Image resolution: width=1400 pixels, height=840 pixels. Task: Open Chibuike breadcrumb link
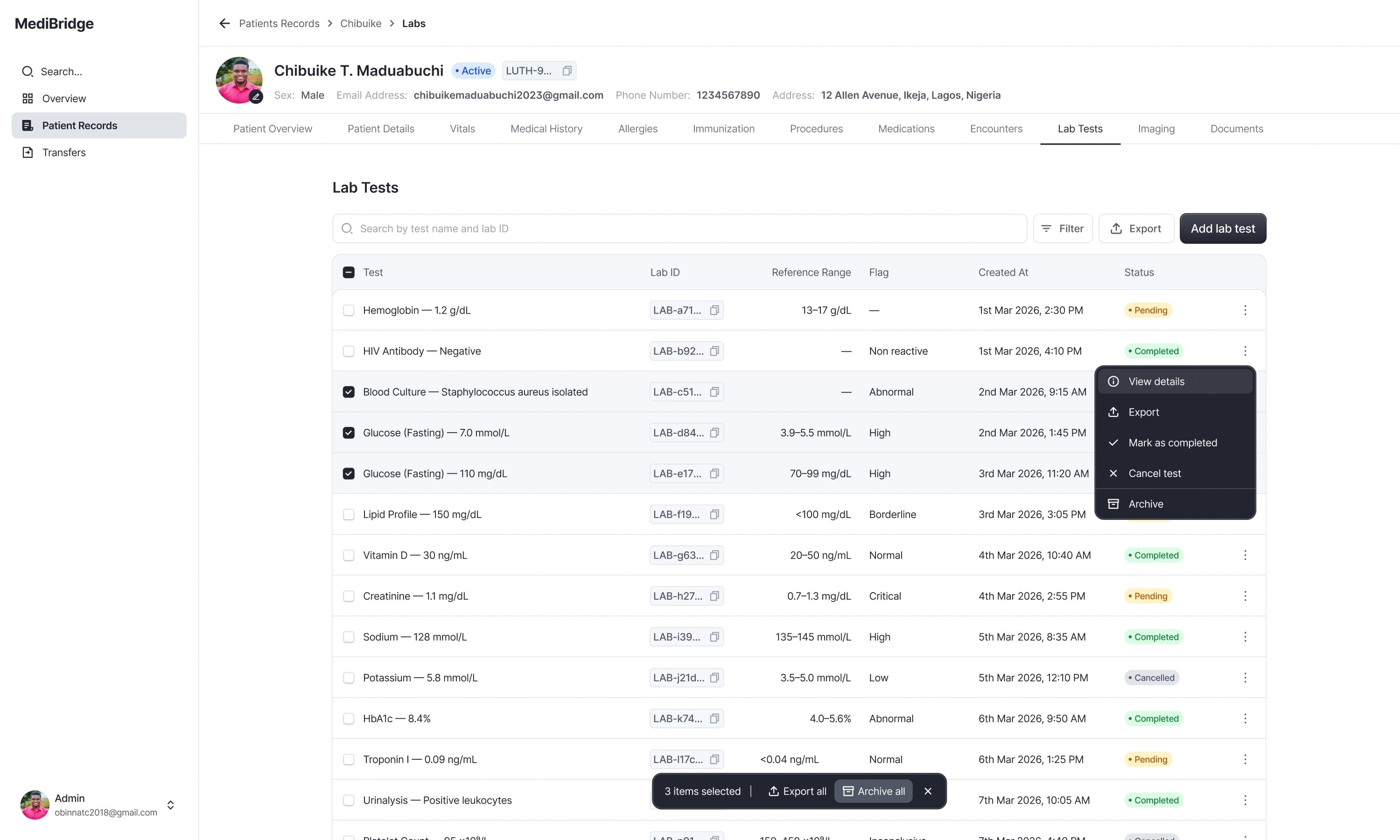click(x=360, y=23)
